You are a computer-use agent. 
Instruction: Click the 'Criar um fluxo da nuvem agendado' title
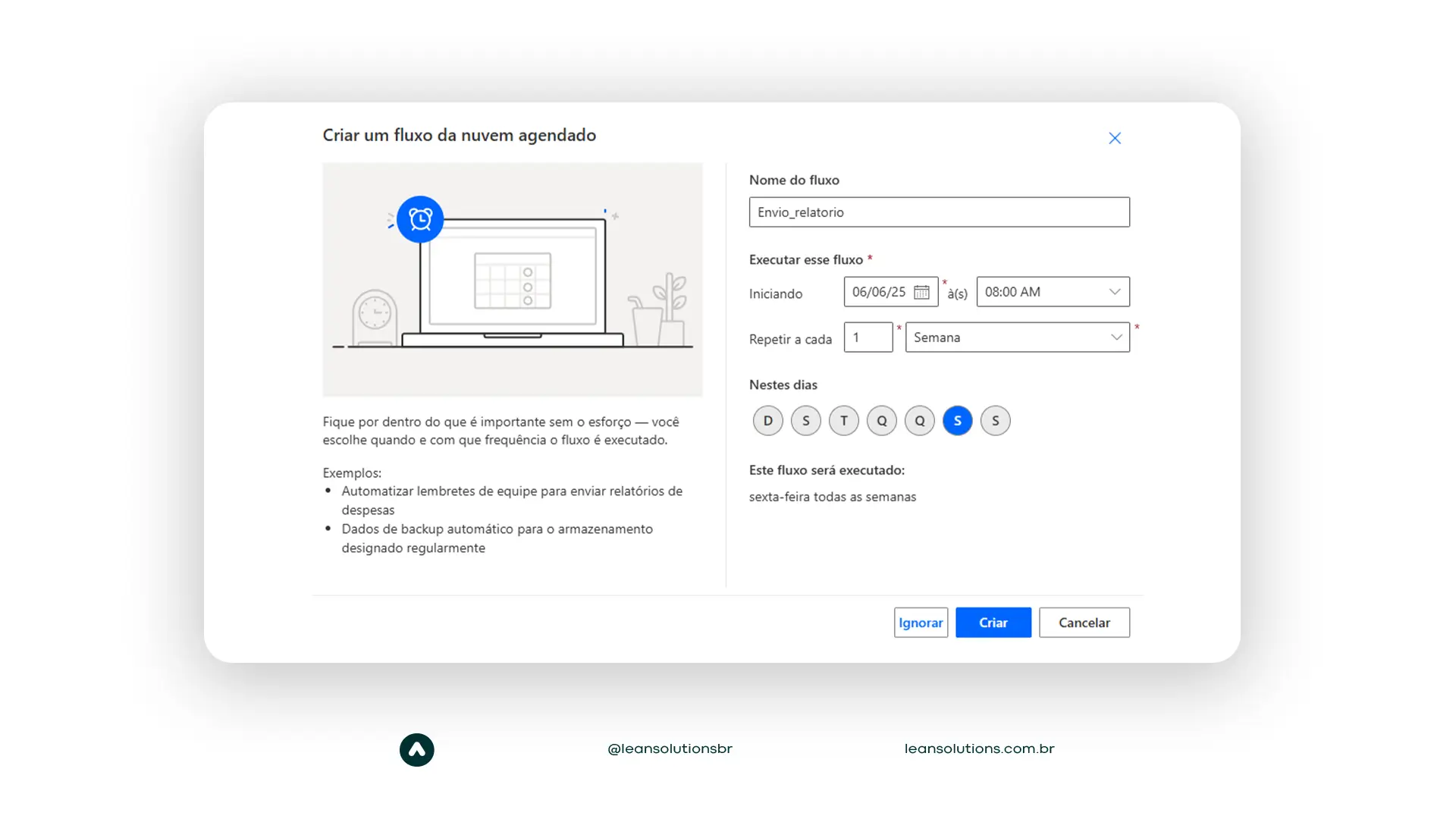pyautogui.click(x=459, y=135)
